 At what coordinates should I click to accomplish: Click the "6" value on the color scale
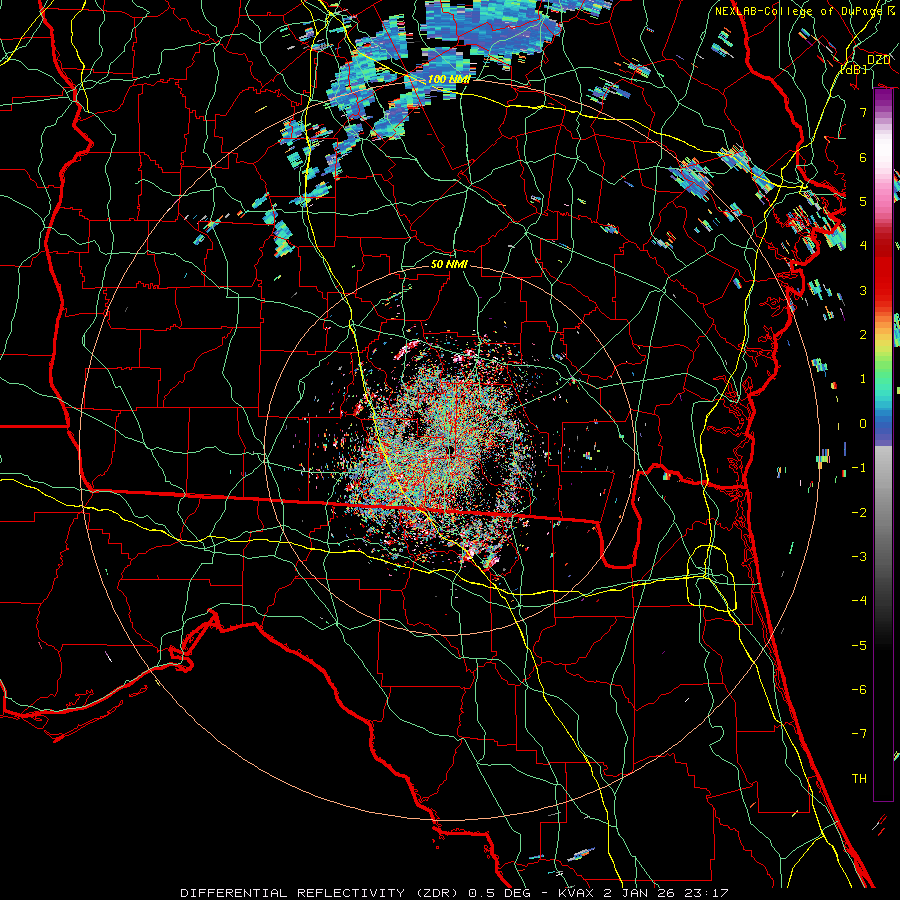[863, 157]
